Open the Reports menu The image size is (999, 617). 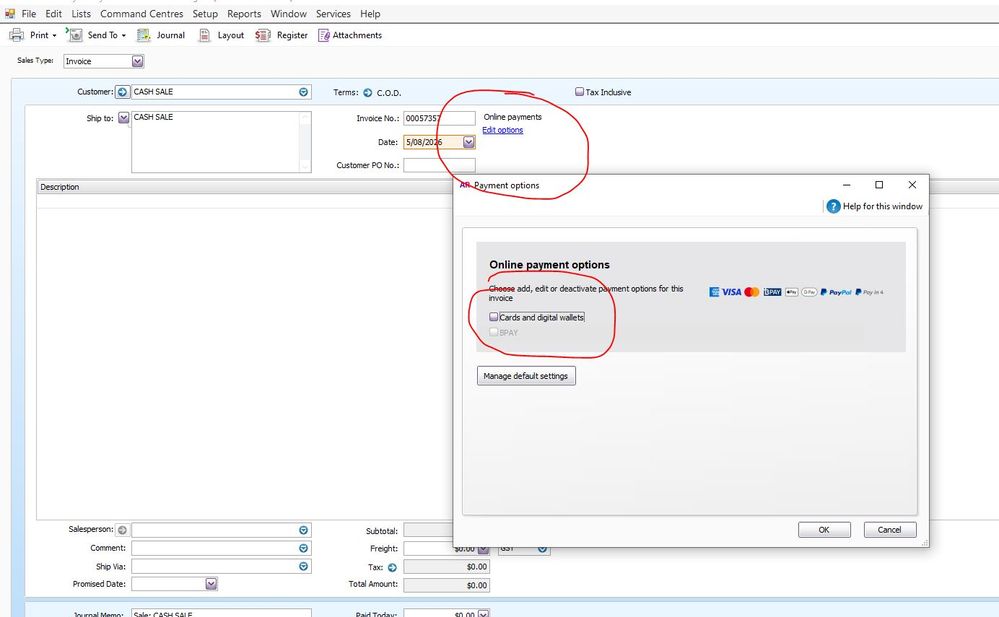click(244, 13)
